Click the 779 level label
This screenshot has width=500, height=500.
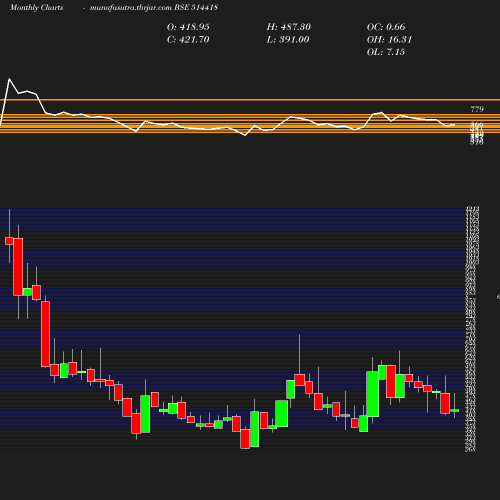477,109
